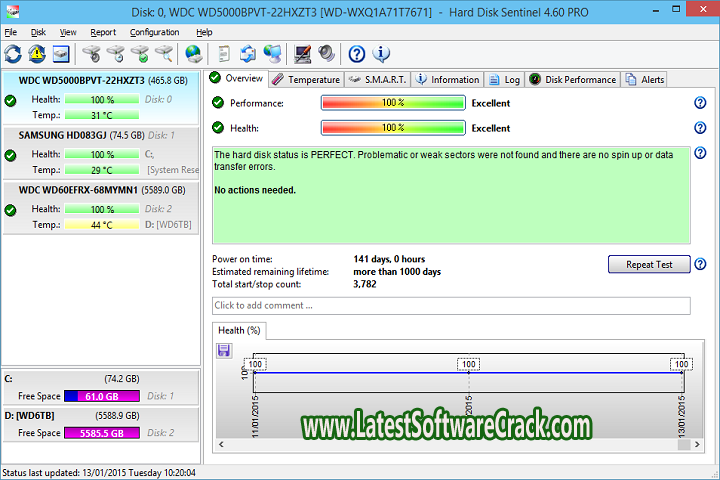Image resolution: width=720 pixels, height=480 pixels.
Task: Click the yellow warning alert toolbar icon
Action: click(x=37, y=54)
